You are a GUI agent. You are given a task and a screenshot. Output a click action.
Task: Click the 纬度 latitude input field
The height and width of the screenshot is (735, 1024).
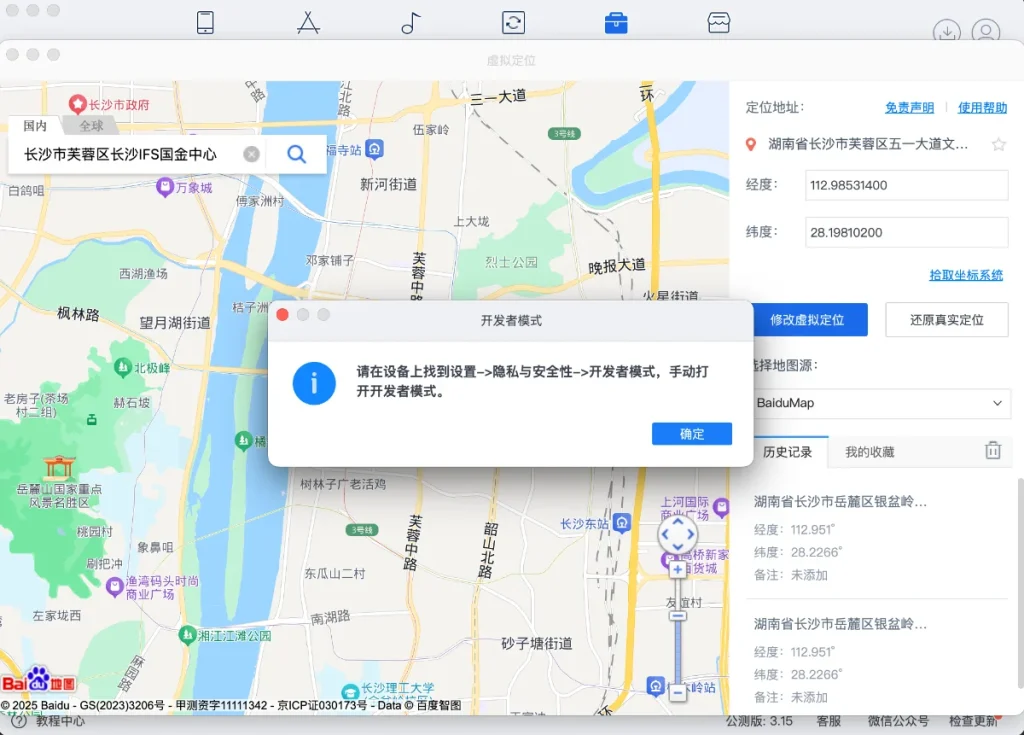pos(906,233)
